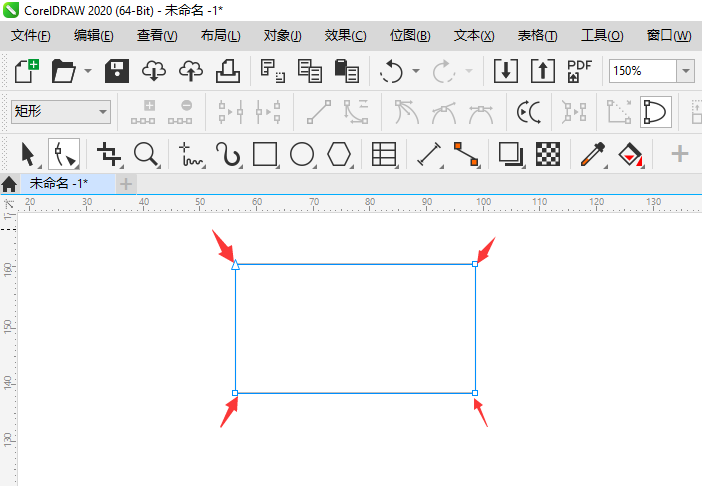Click the cloud upload icon
702x486 pixels.
pyautogui.click(x=191, y=71)
